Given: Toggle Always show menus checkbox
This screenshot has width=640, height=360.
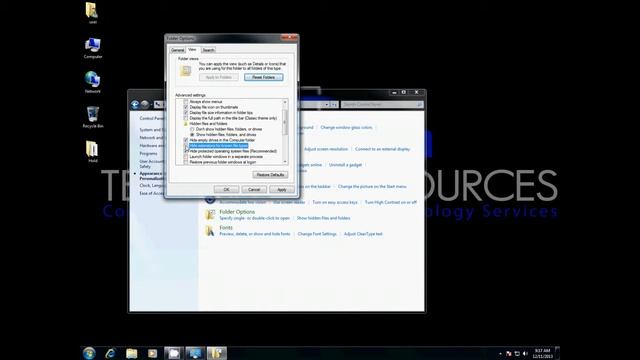Looking at the screenshot, I should [186, 102].
